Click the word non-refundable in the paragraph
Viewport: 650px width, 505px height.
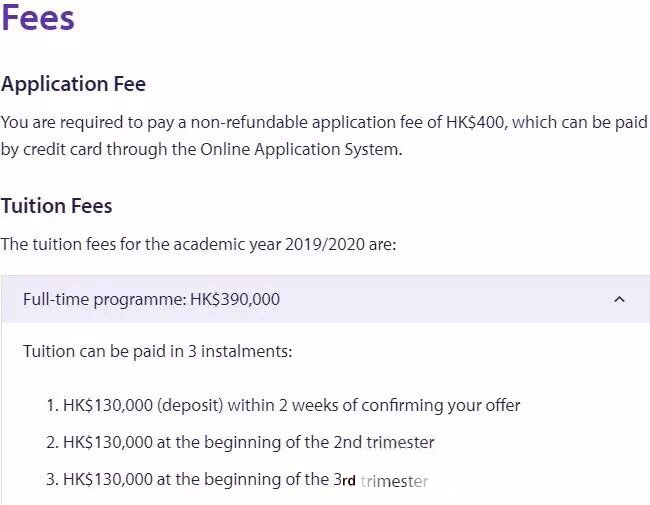(249, 122)
